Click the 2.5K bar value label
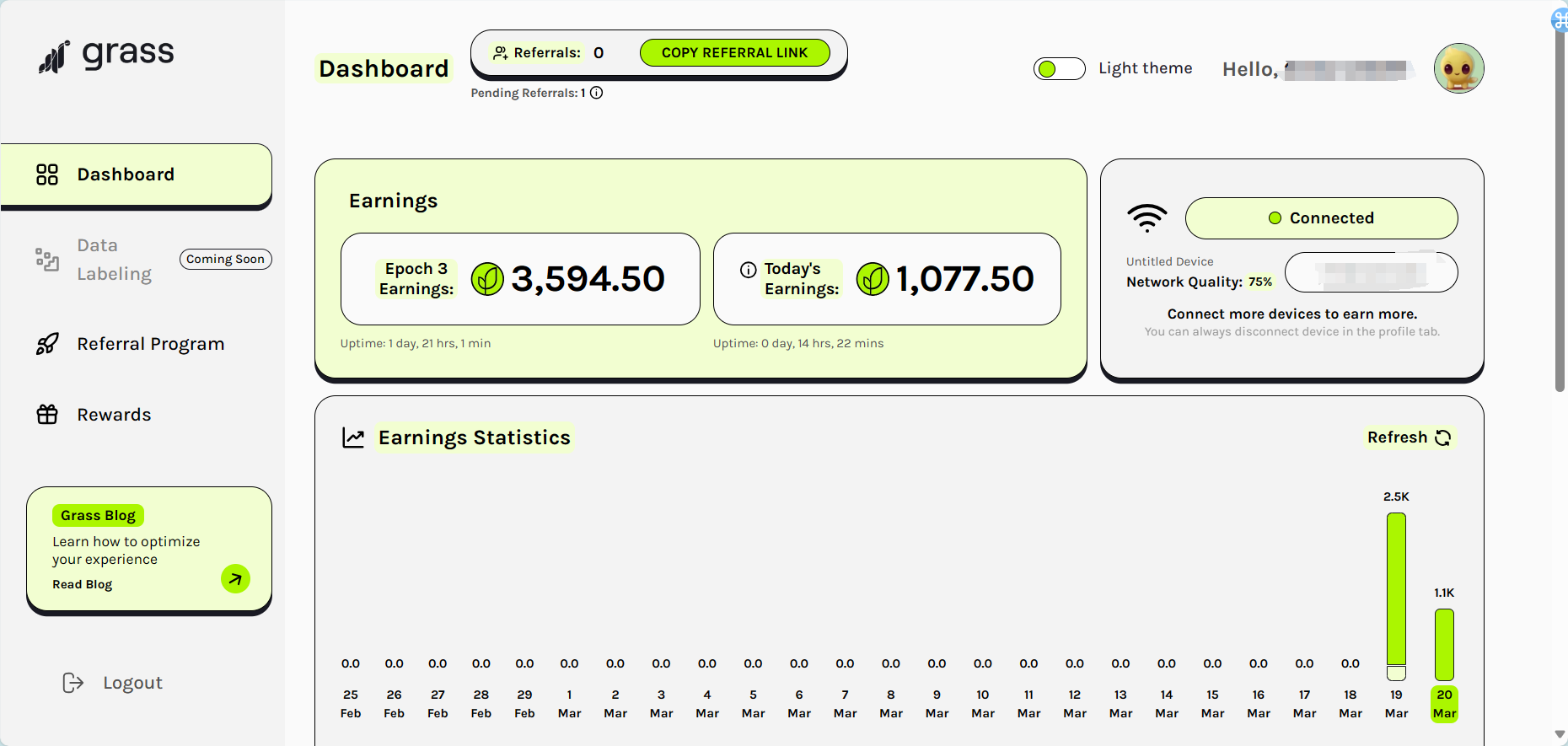 pyautogui.click(x=1396, y=496)
